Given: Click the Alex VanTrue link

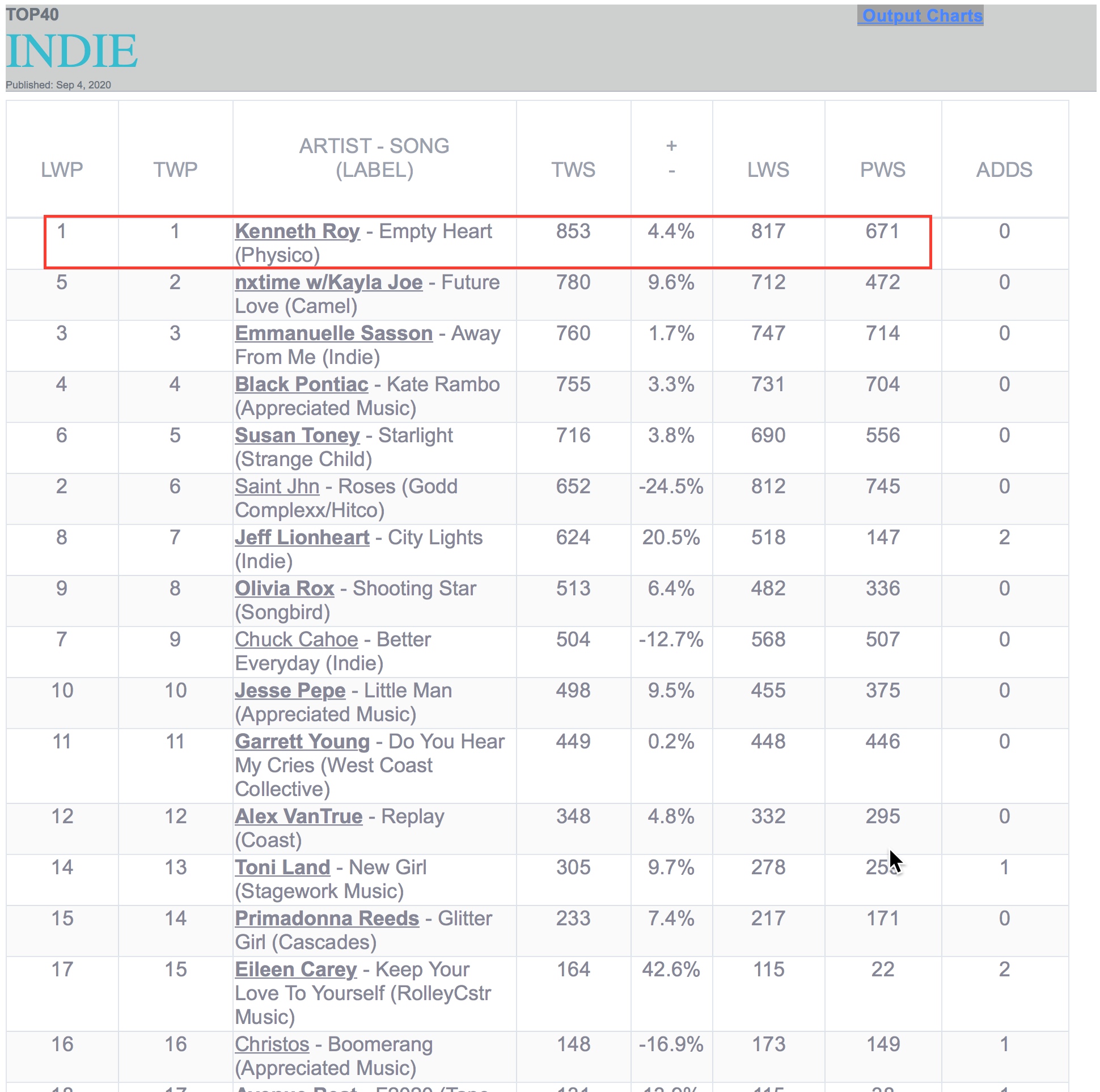Looking at the screenshot, I should 298,816.
